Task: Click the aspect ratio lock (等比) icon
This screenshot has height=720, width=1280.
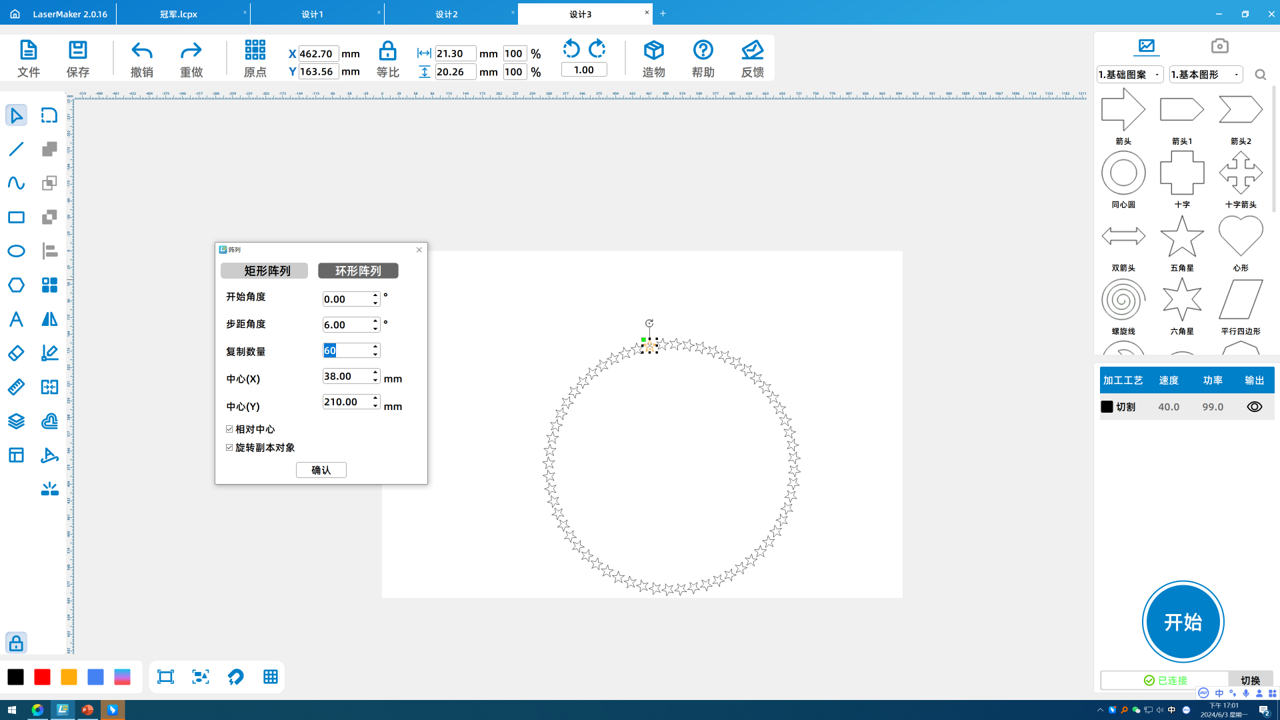Action: (x=388, y=52)
